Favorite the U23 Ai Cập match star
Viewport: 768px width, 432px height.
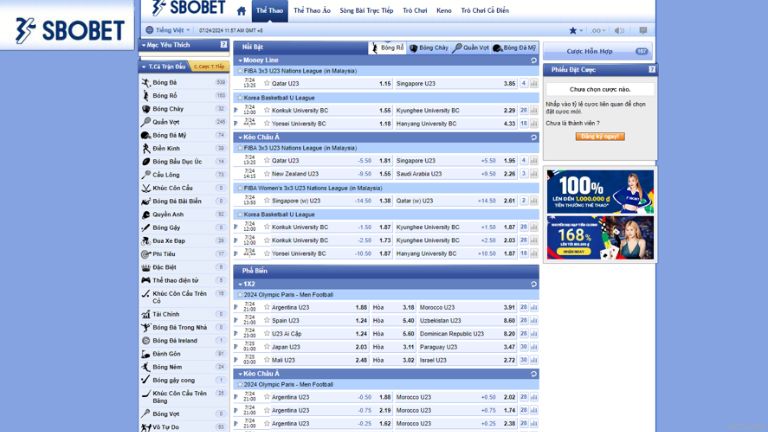click(267, 334)
